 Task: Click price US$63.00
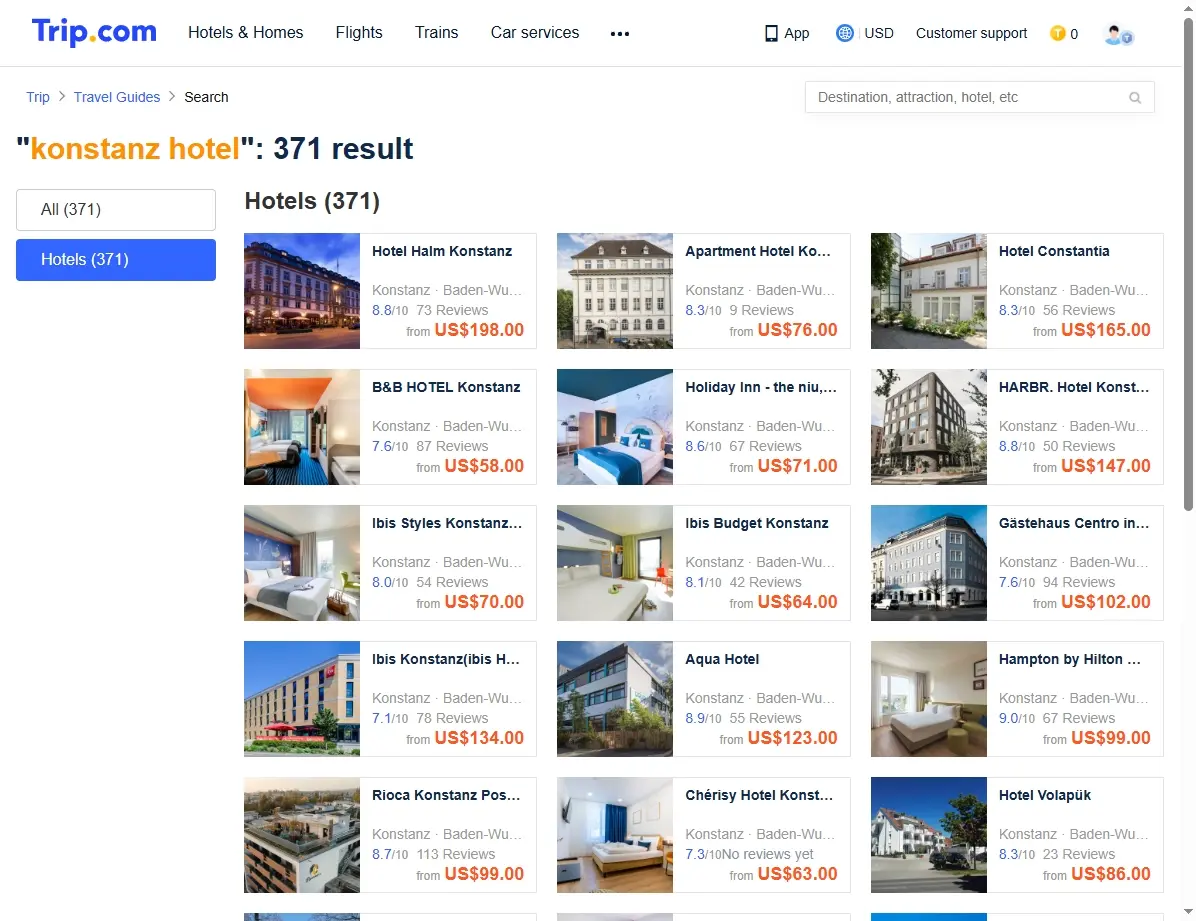(797, 874)
